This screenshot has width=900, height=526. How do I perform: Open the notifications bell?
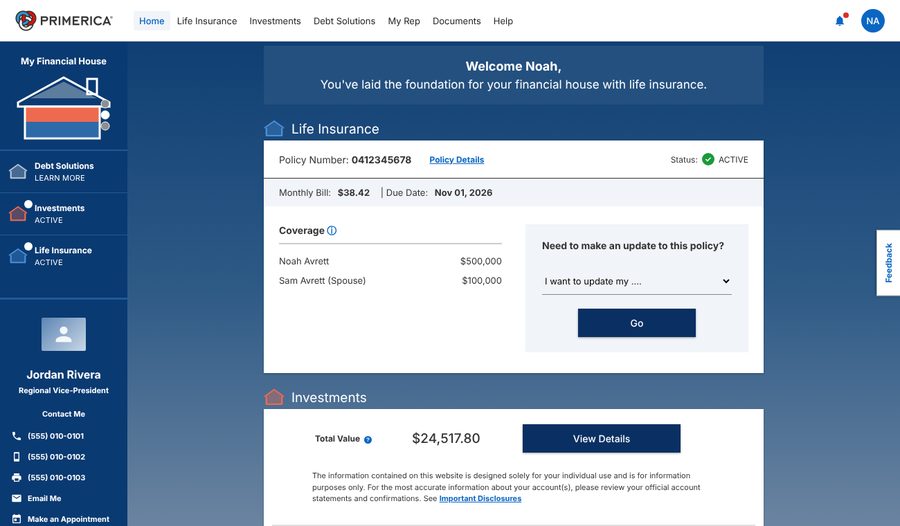(x=840, y=21)
